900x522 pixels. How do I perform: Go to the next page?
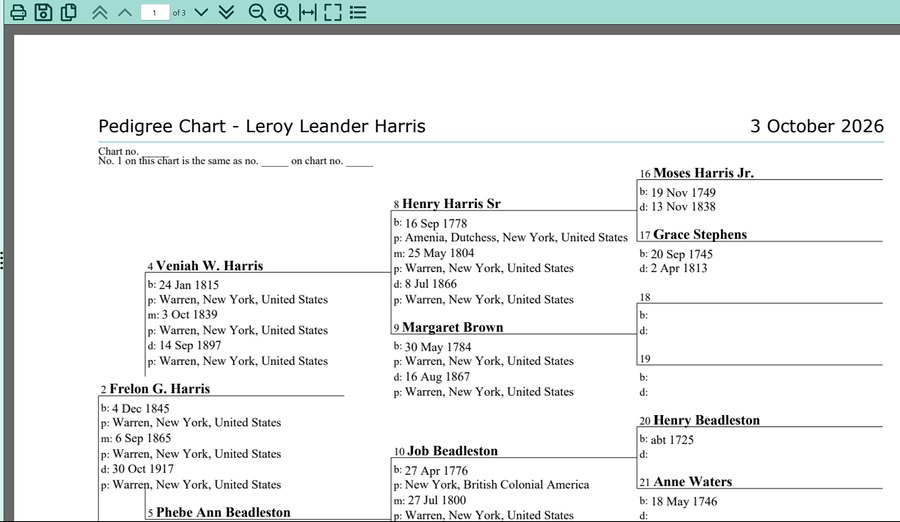coord(201,12)
